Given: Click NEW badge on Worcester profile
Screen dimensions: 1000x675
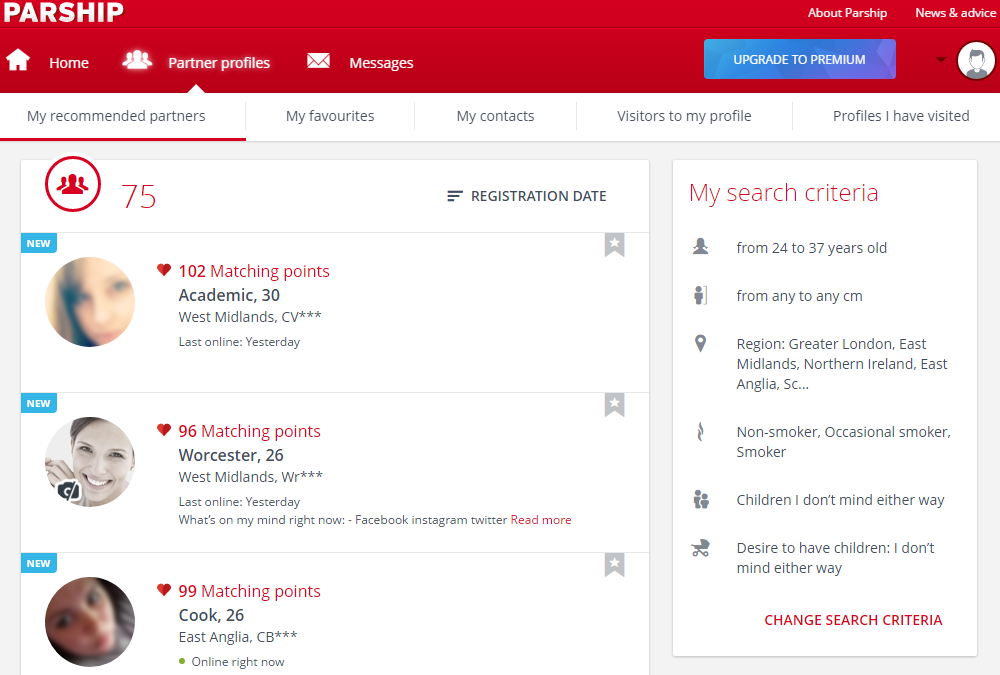Looking at the screenshot, I should [39, 403].
